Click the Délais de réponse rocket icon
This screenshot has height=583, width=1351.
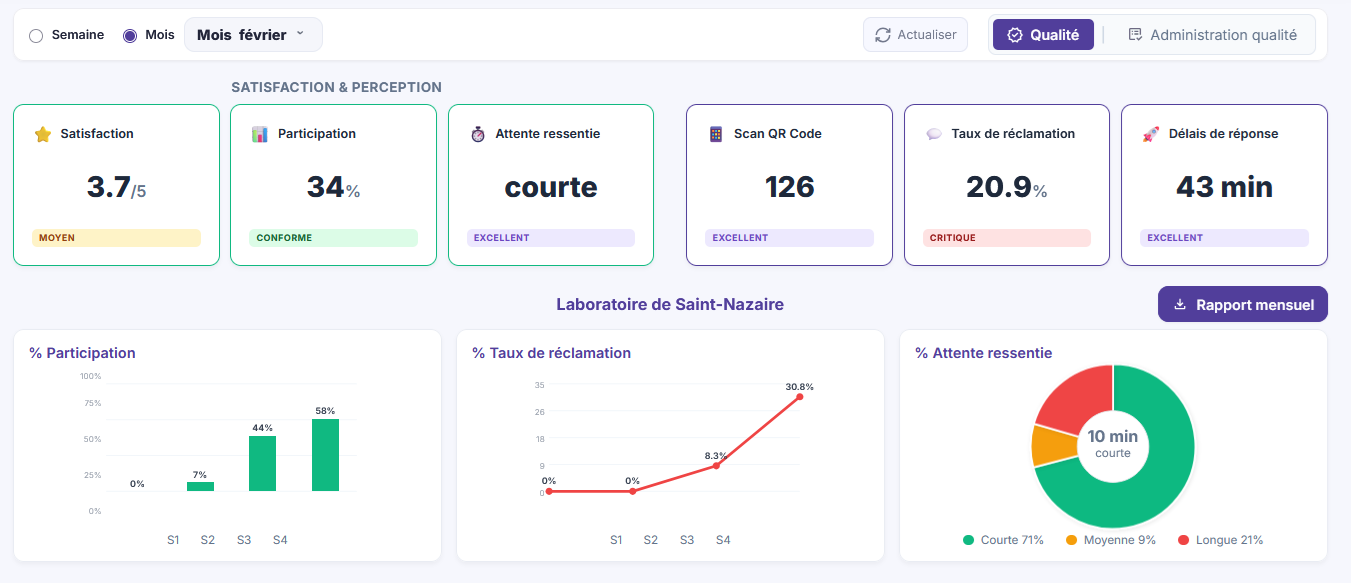[1152, 133]
